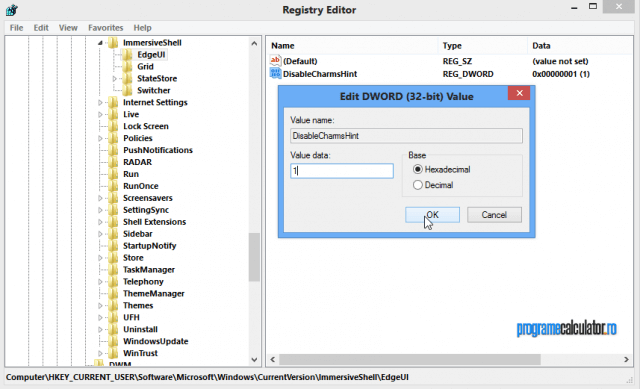
Task: Expand the Internet Settings key
Action: pos(100,102)
